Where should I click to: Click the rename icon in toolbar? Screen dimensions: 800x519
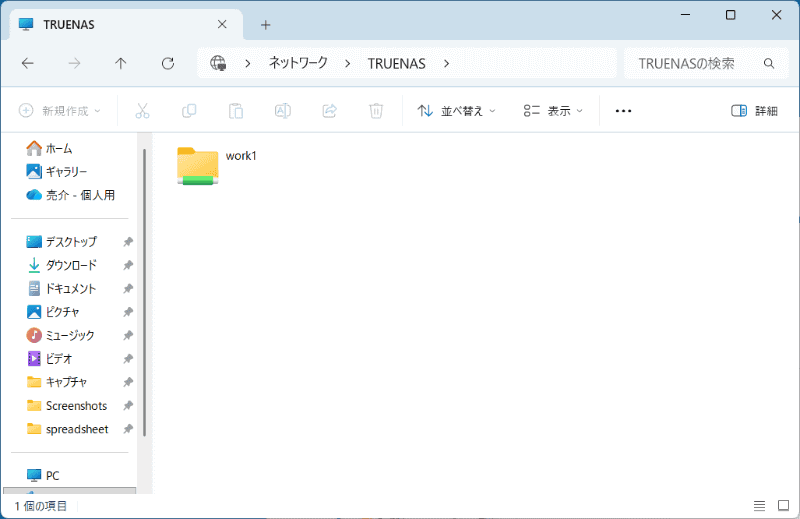click(x=283, y=111)
